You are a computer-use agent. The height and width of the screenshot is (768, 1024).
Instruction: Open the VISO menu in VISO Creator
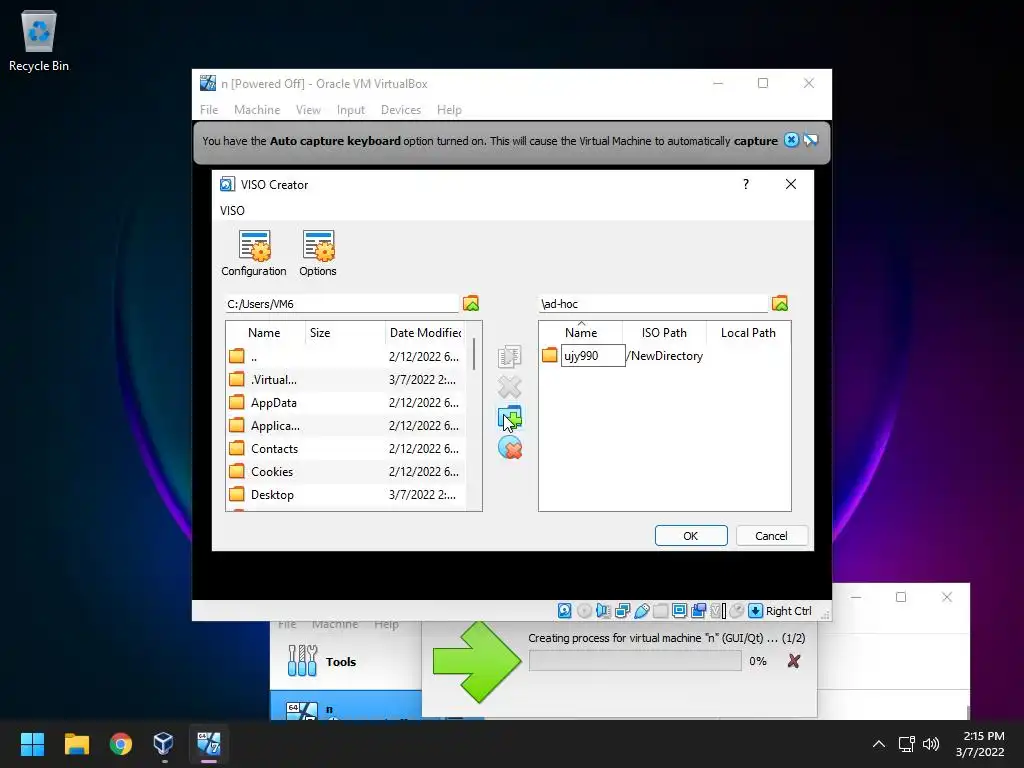click(232, 210)
